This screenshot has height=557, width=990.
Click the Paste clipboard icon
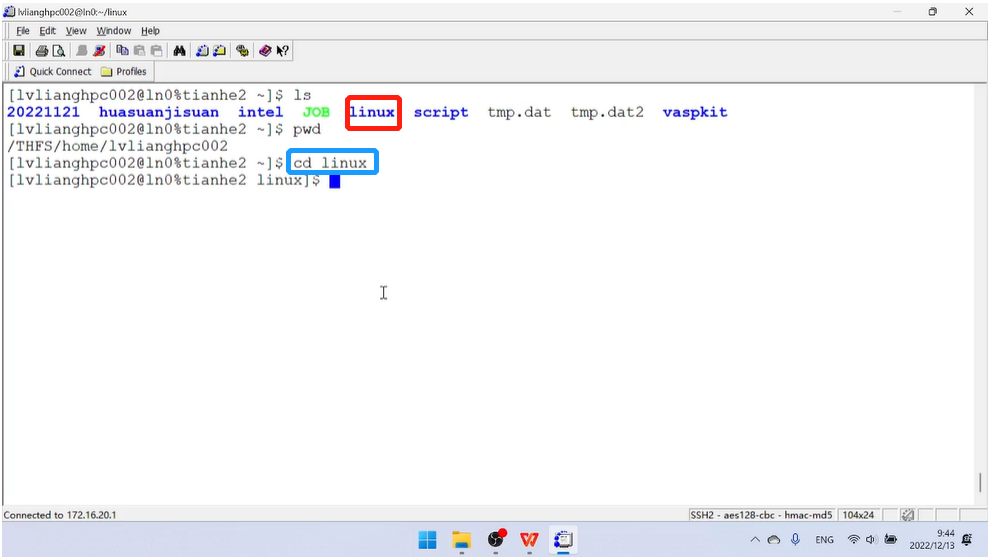click(140, 51)
